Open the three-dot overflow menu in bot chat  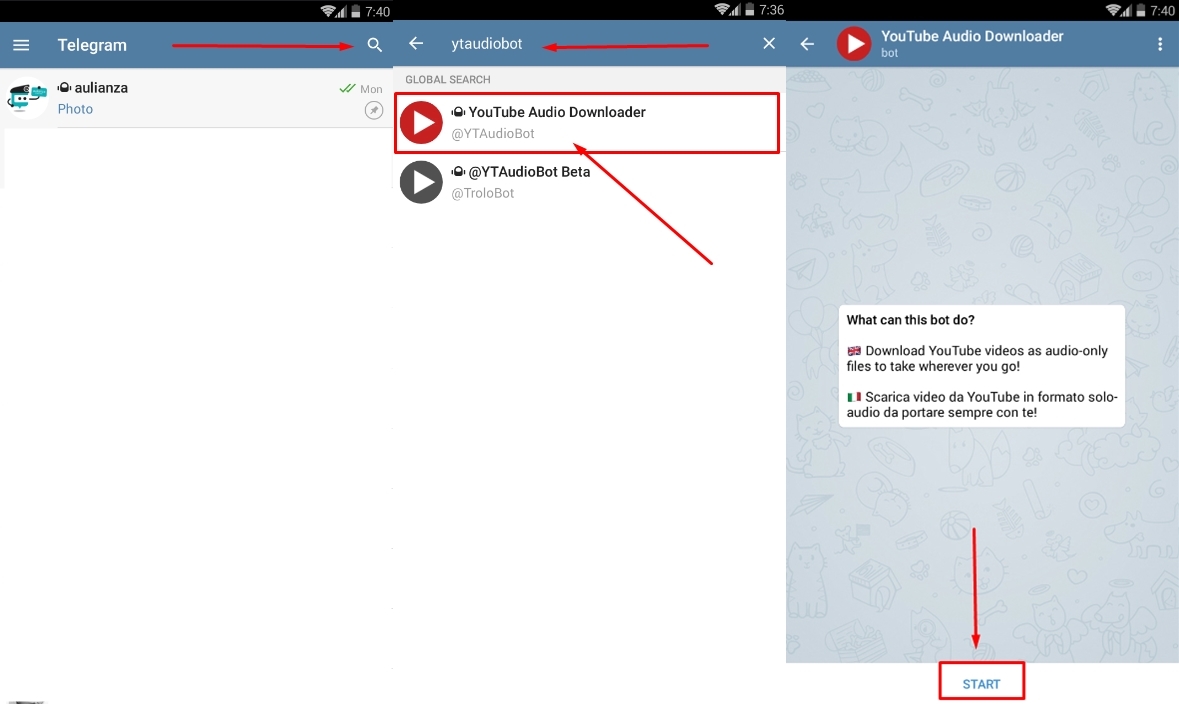tap(1159, 44)
